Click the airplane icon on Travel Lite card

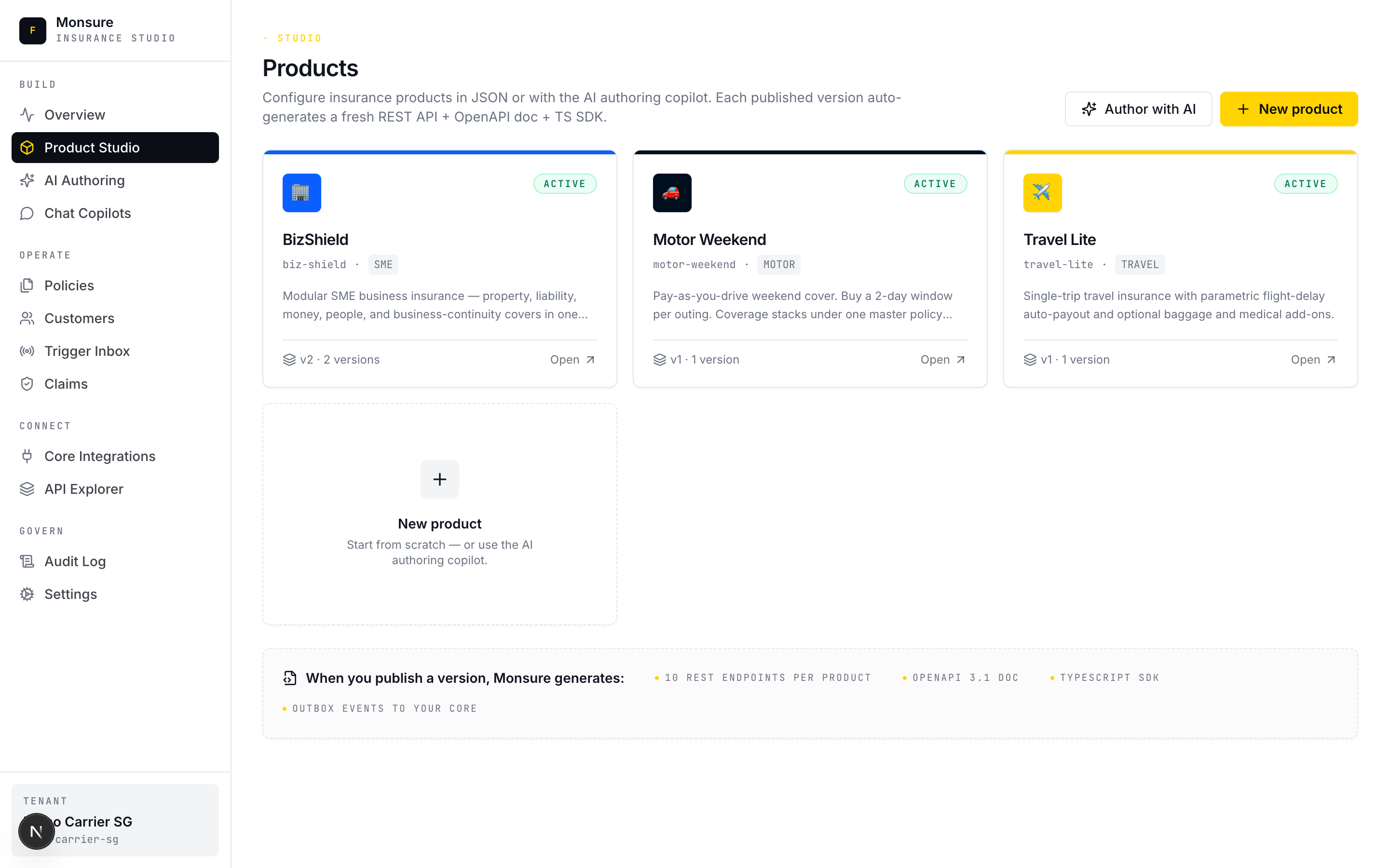coord(1042,193)
